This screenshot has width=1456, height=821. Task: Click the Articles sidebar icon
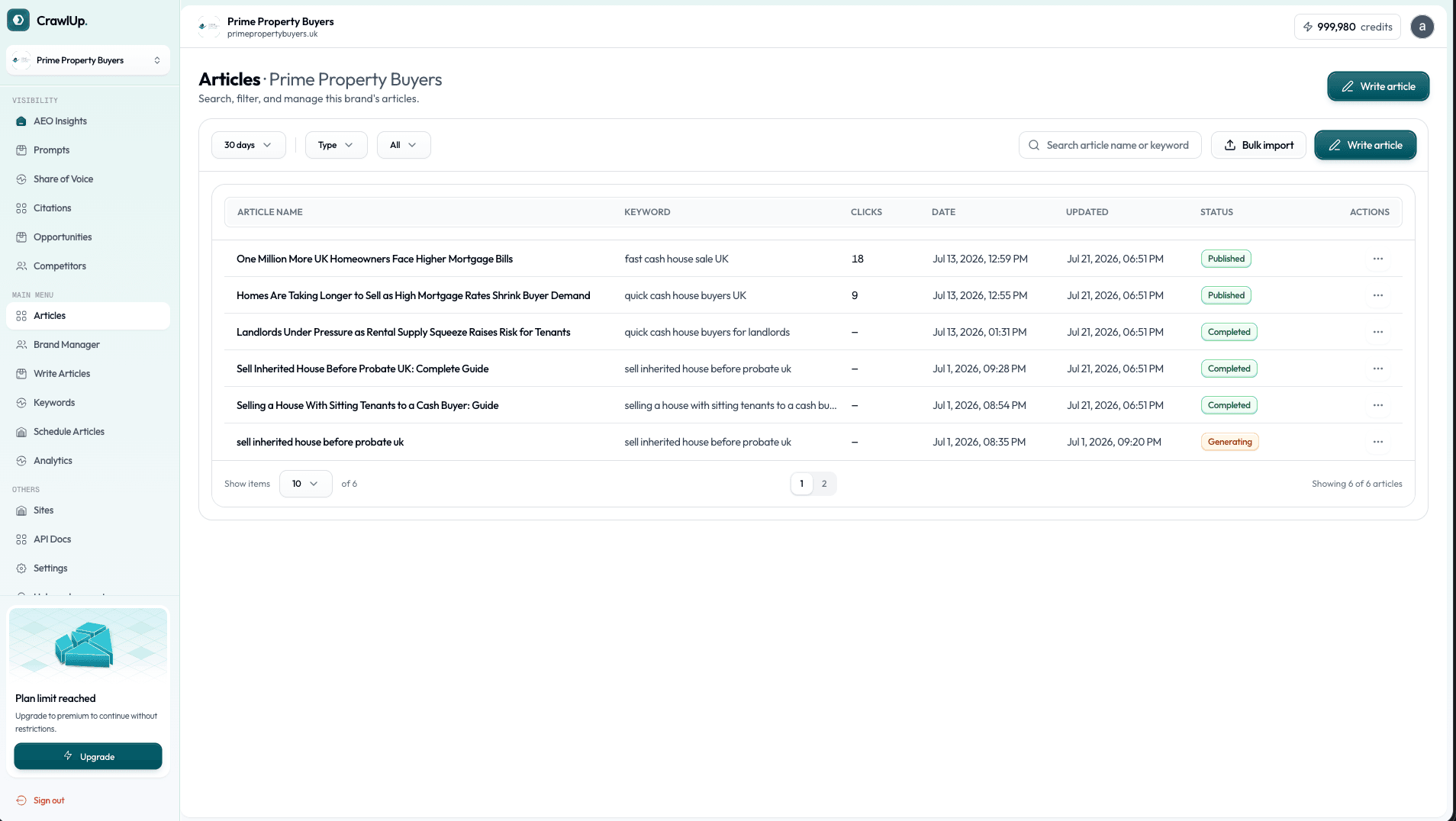(21, 316)
